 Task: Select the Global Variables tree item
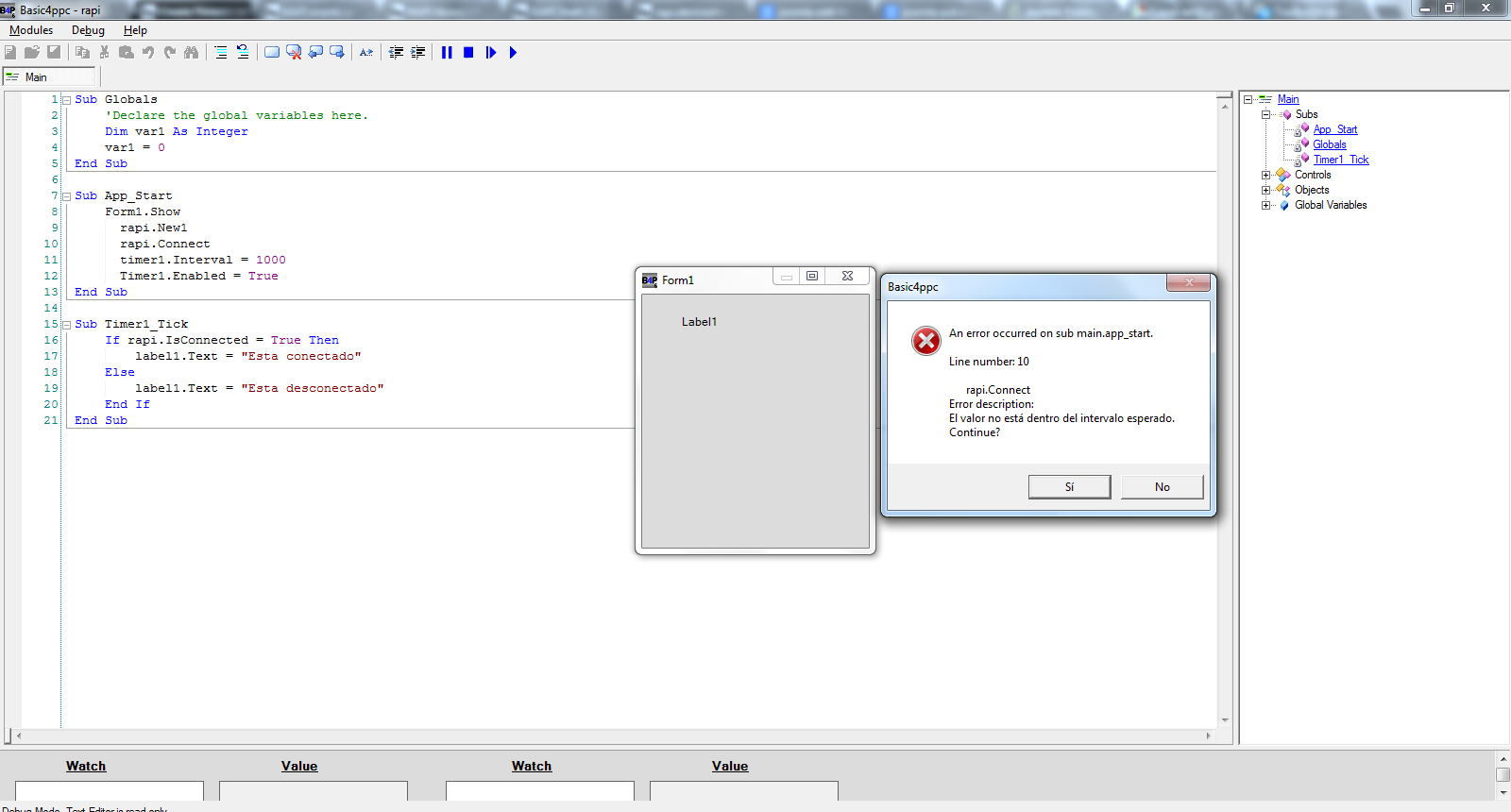tap(1331, 205)
